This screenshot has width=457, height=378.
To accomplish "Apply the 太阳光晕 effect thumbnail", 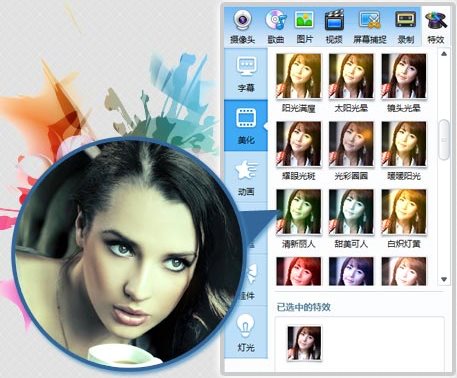I will coord(351,76).
